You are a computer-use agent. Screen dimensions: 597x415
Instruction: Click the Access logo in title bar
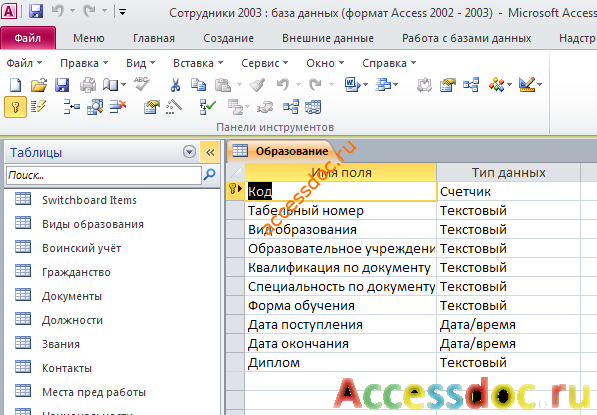pos(9,11)
